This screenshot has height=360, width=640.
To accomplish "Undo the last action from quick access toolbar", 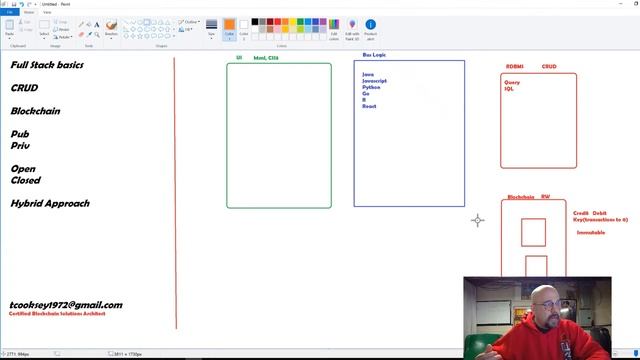I will tap(22, 4).
